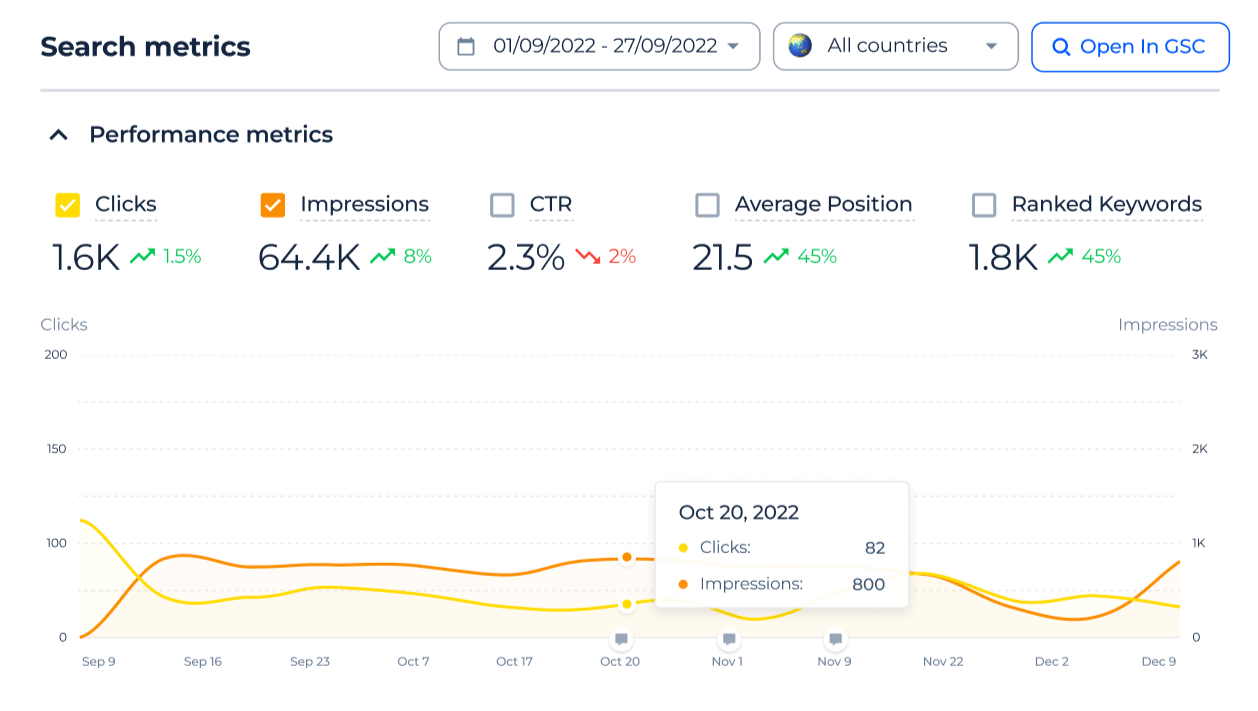Screen dimensions: 1258x711
Task: Enable the Ranked Keywords checkbox
Action: pos(984,205)
